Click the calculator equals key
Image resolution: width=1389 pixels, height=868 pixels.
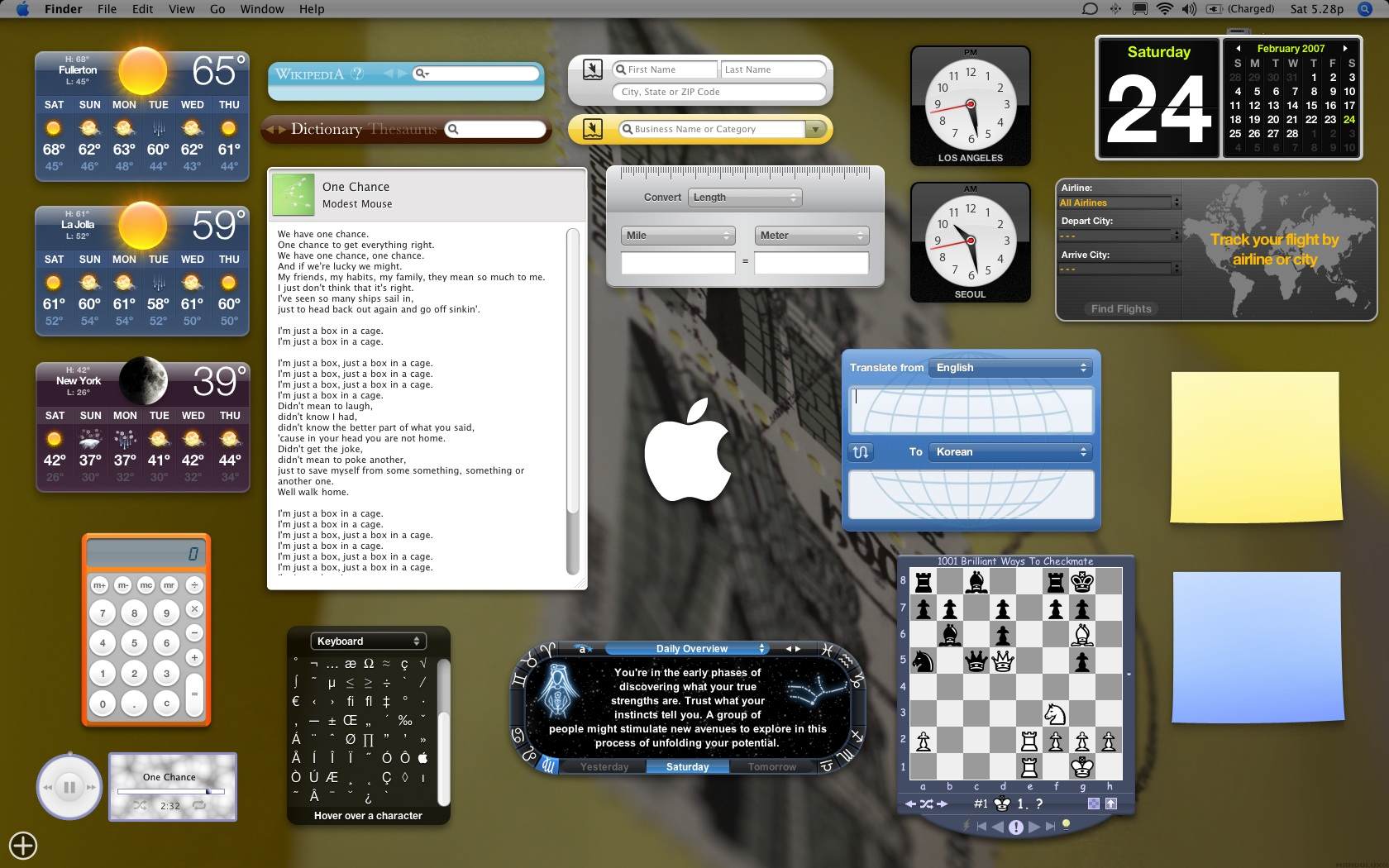pos(194,694)
